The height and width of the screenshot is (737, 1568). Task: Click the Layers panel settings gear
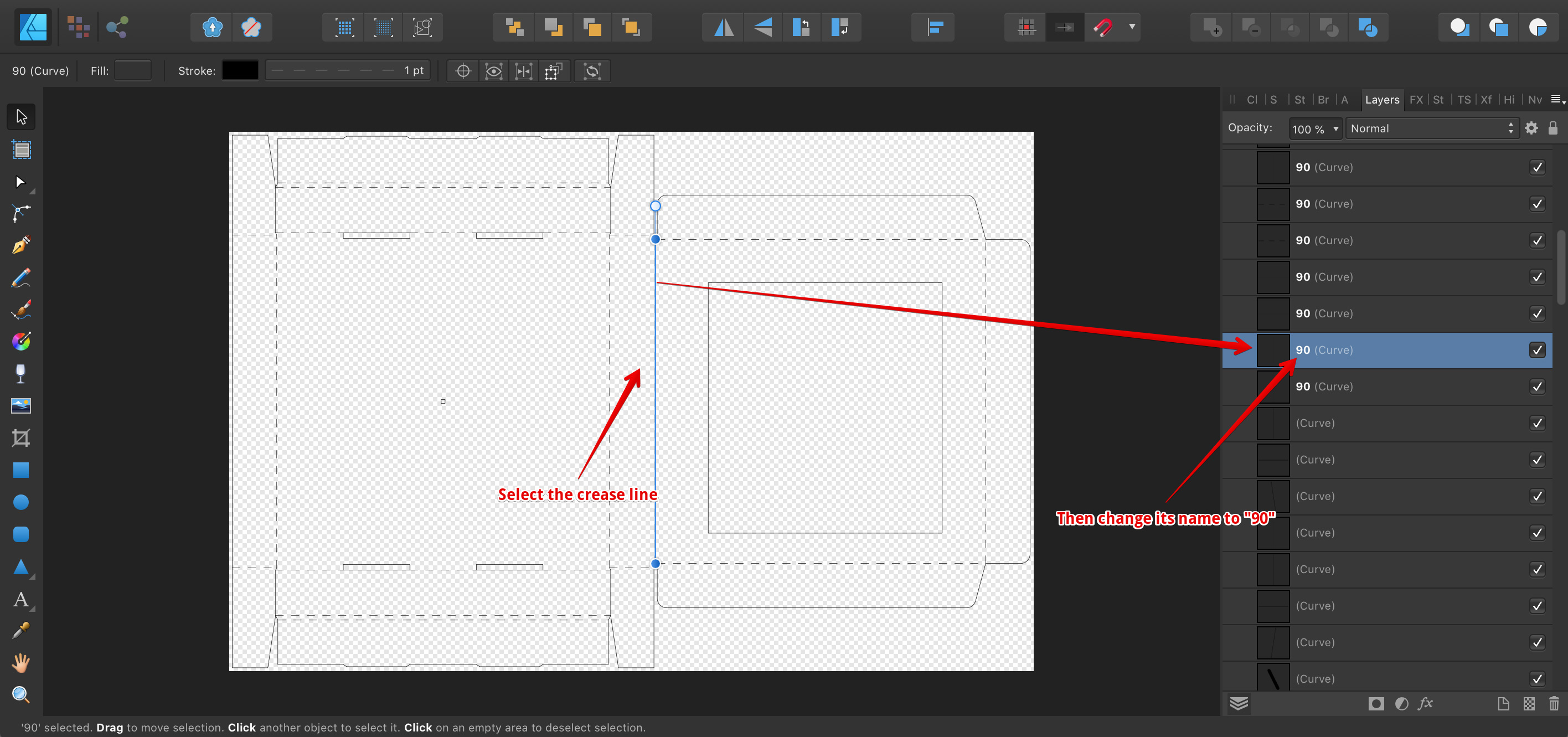tap(1532, 128)
